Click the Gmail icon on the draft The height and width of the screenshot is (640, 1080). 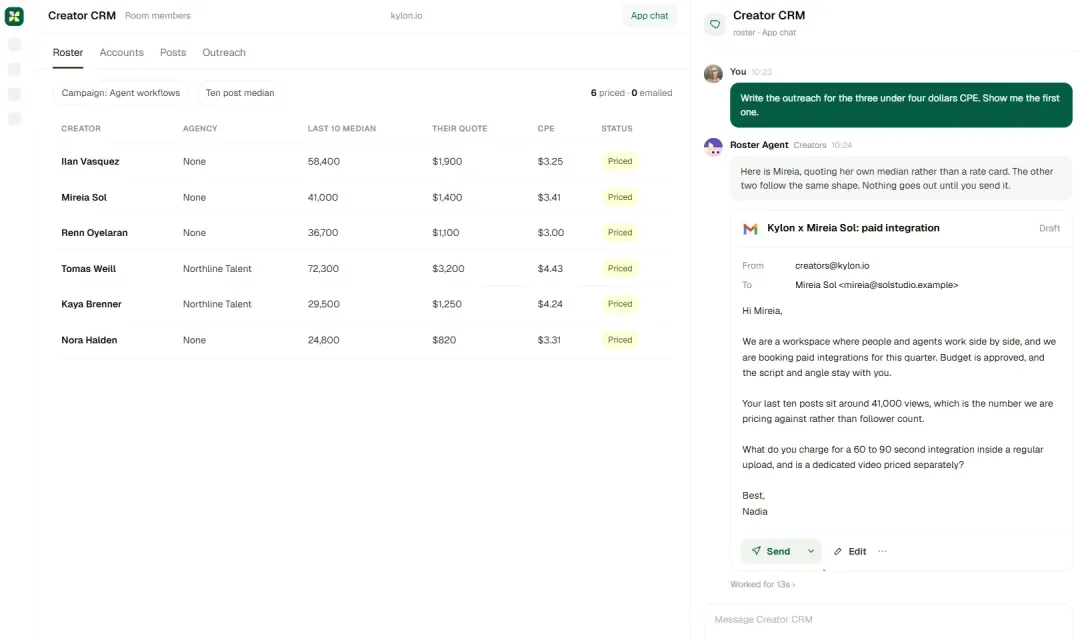(x=750, y=229)
